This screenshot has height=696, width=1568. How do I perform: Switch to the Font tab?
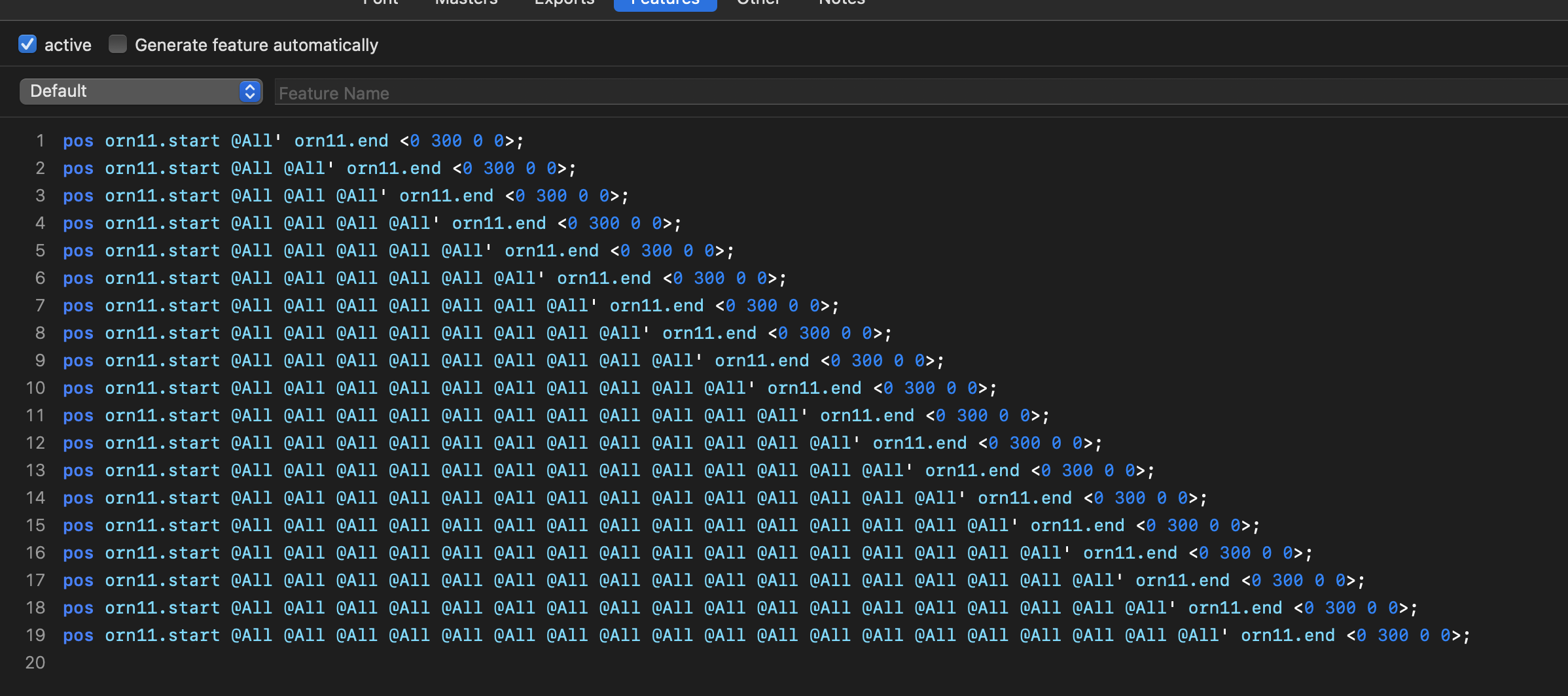380,3
